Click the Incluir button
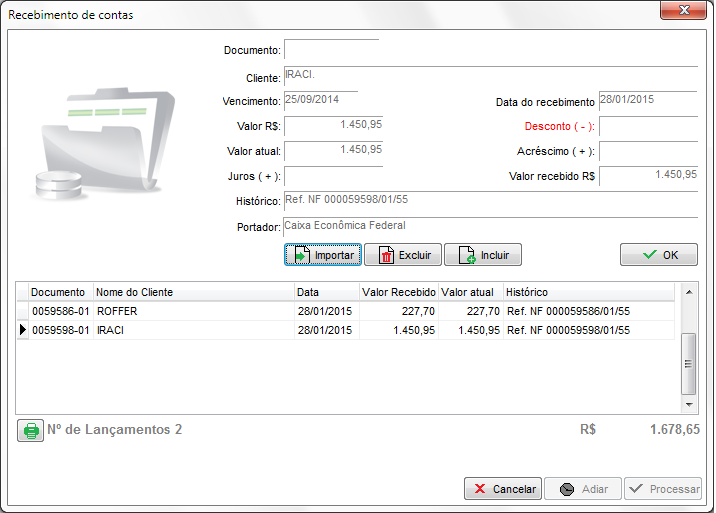This screenshot has width=716, height=513. (483, 255)
